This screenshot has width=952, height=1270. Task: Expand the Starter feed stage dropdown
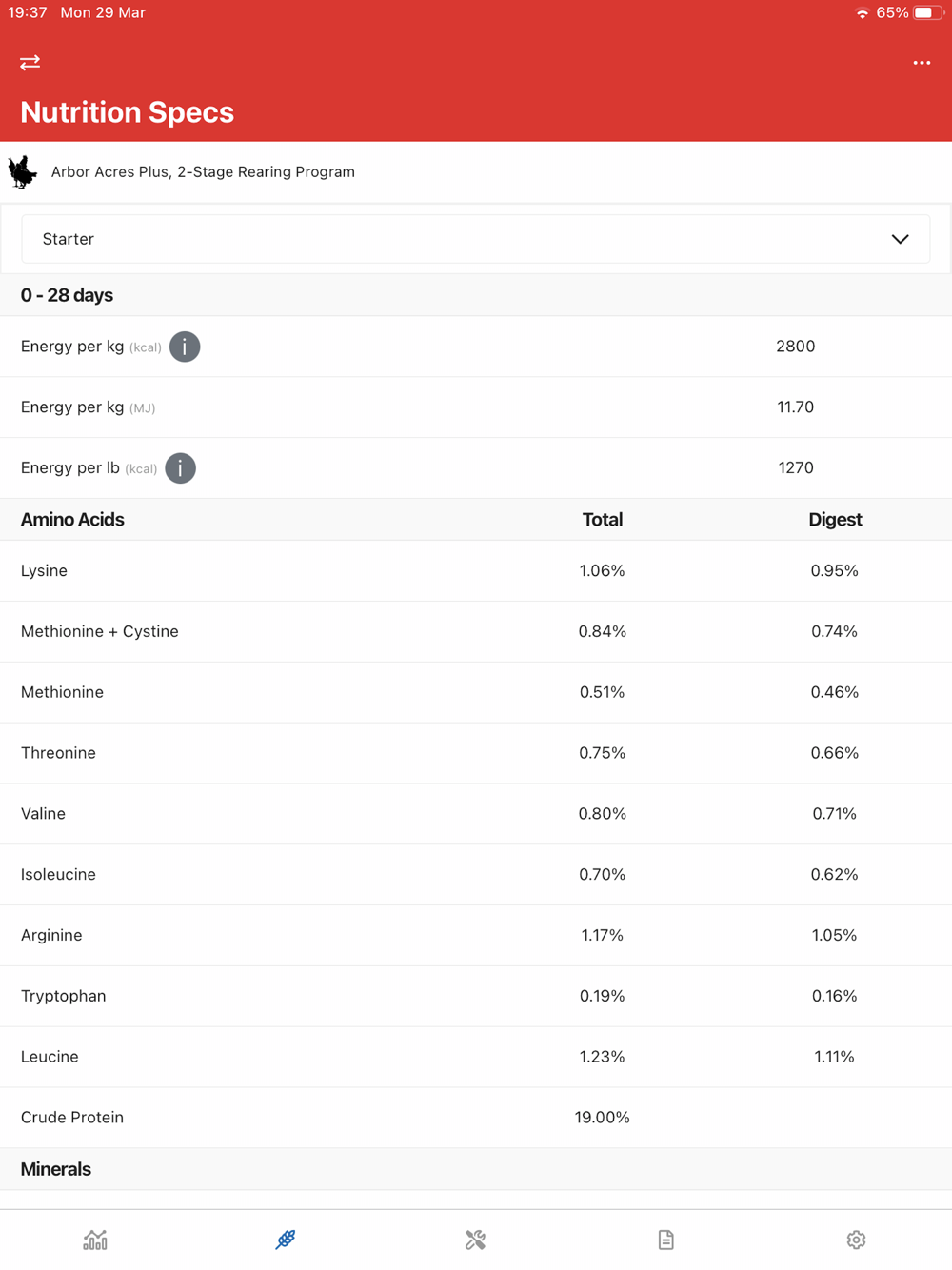[475, 239]
